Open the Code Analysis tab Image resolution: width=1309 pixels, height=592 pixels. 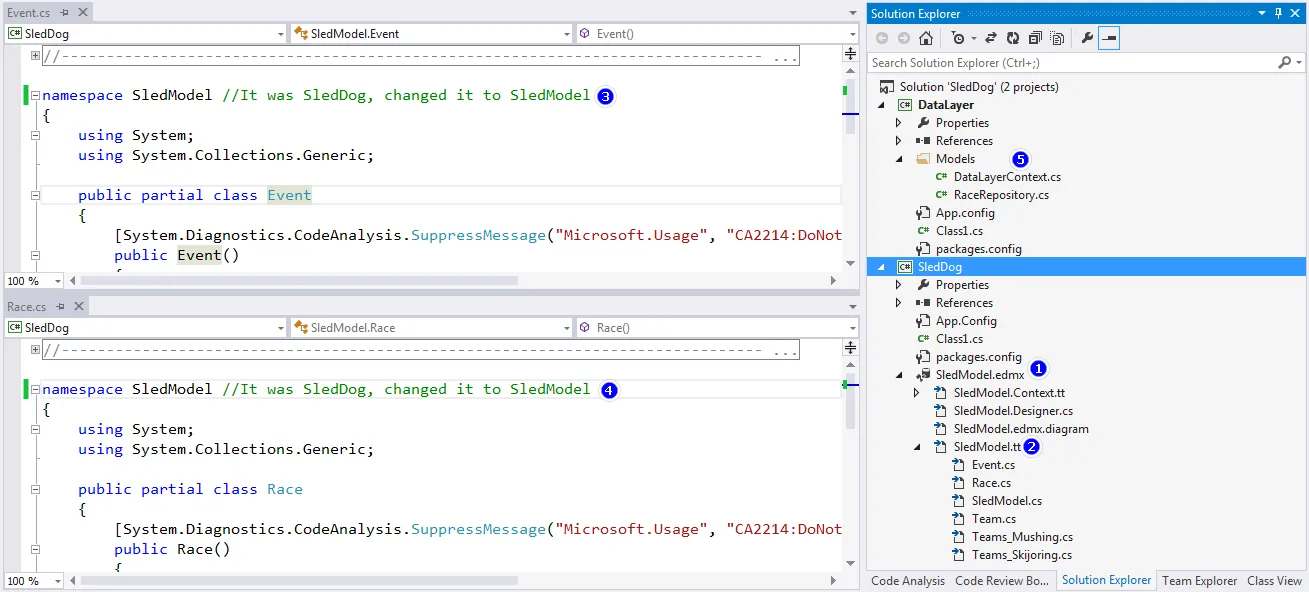tap(908, 581)
